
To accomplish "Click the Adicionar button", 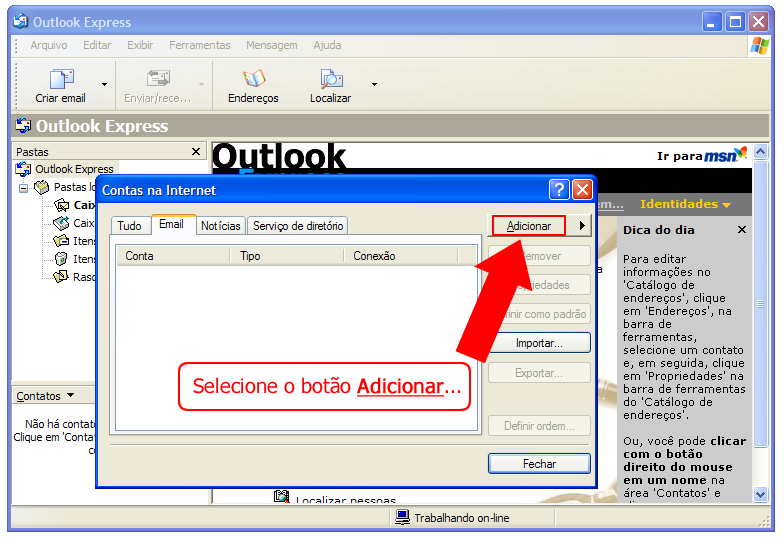I will [x=529, y=226].
